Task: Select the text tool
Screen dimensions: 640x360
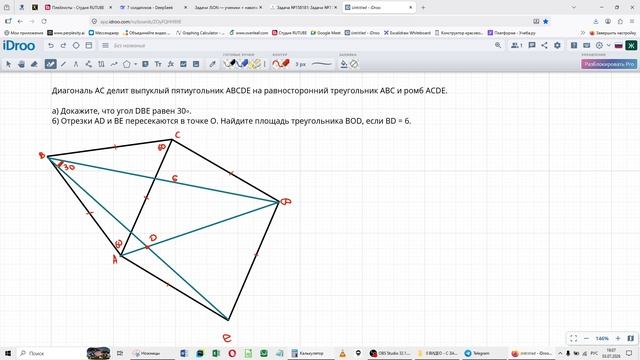Action: point(158,64)
